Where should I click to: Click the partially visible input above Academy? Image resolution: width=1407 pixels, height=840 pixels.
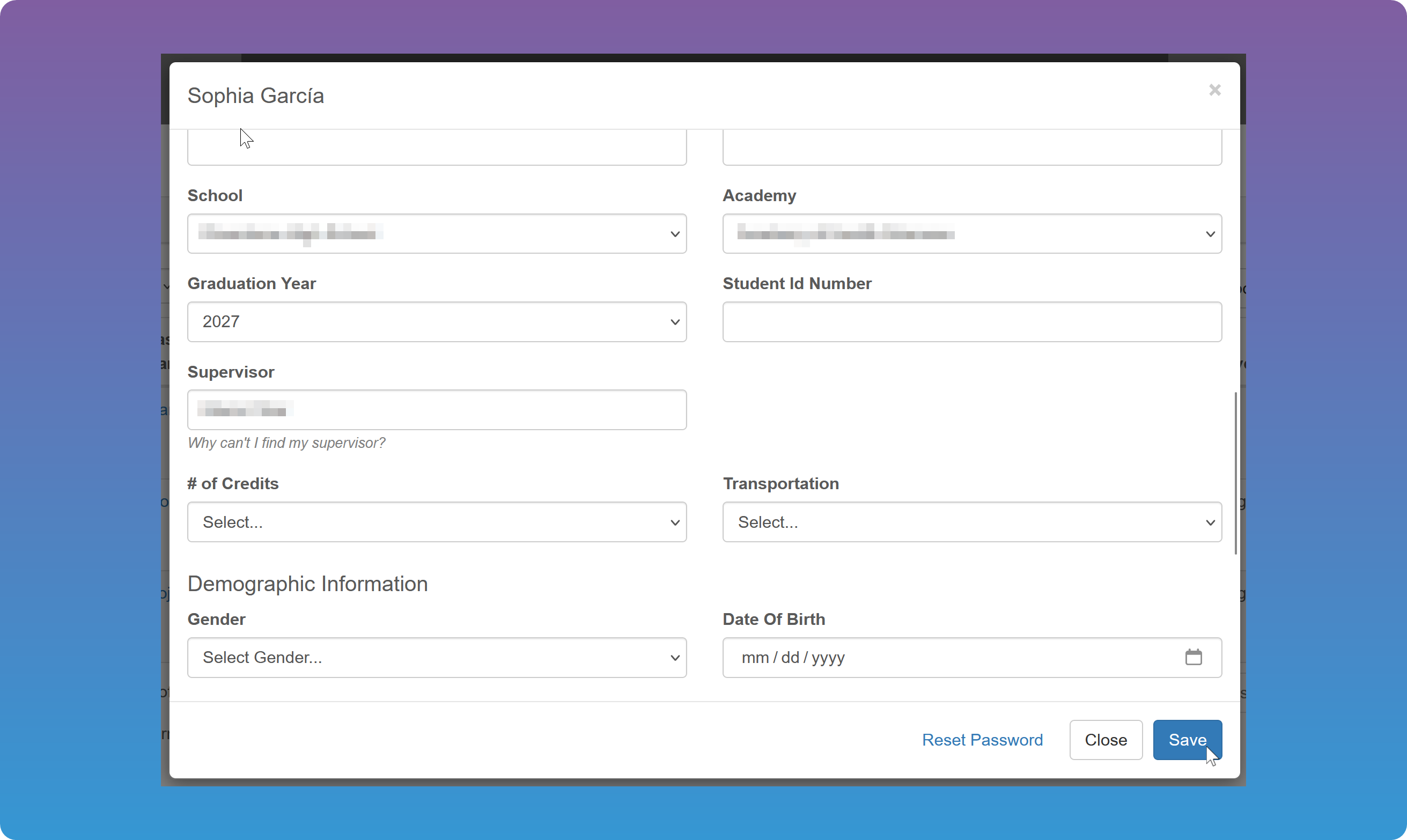(x=972, y=147)
